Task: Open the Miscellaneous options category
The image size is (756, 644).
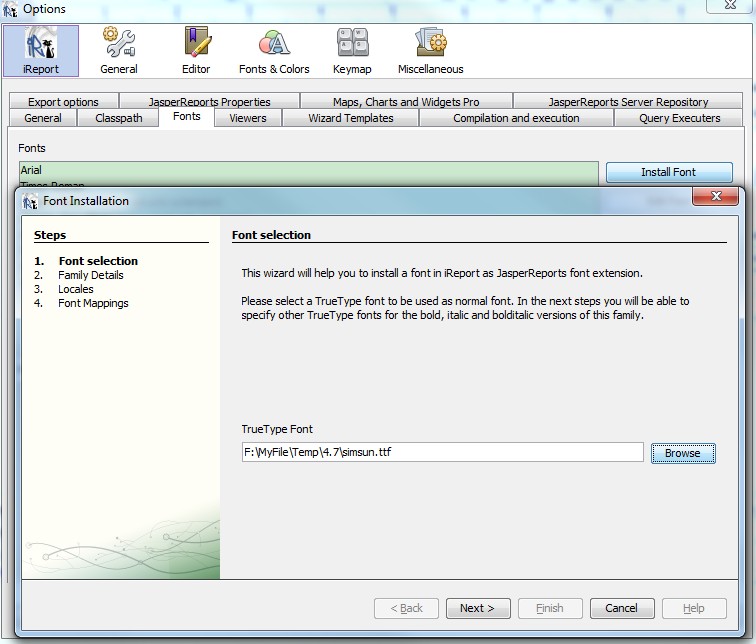Action: coord(431,51)
